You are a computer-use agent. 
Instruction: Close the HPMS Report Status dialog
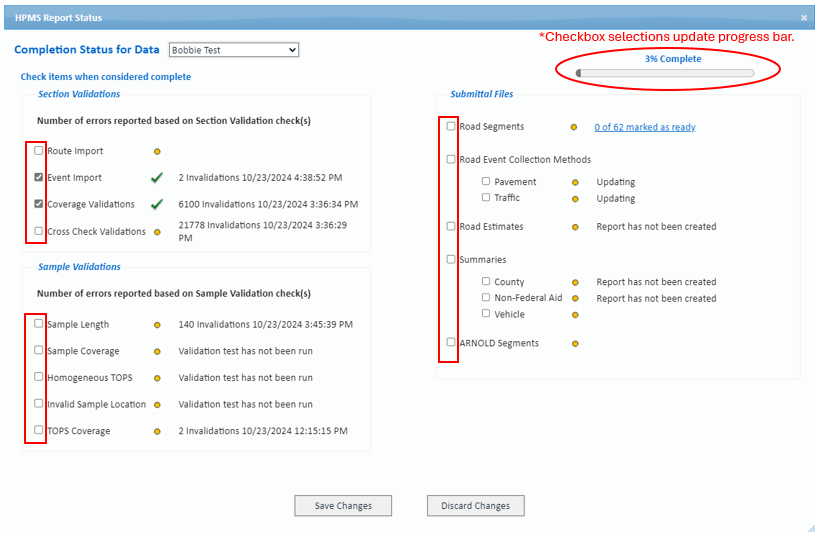[804, 18]
